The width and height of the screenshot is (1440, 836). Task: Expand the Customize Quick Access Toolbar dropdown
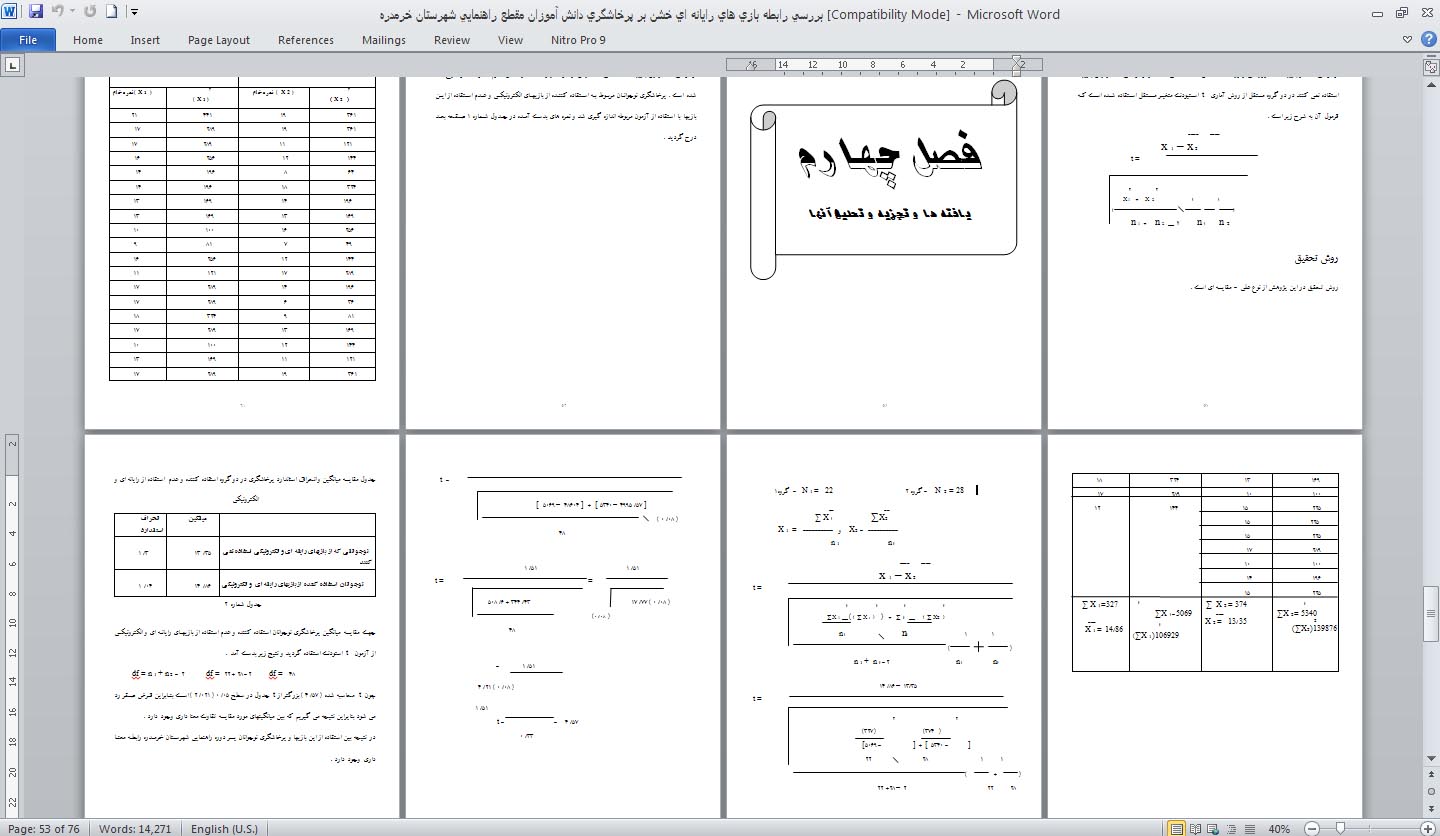[x=134, y=13]
